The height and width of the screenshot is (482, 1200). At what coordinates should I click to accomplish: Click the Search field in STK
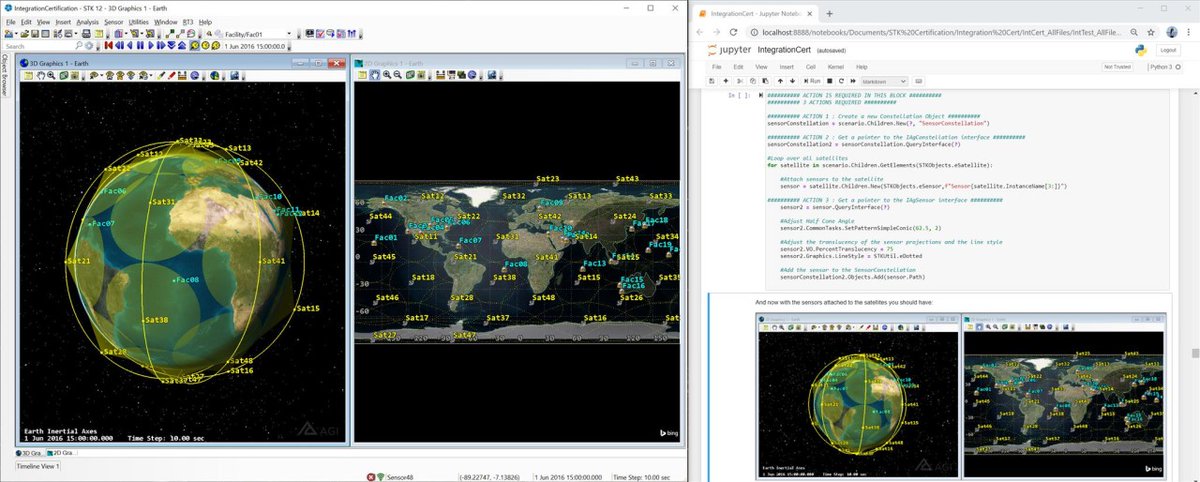click(38, 46)
